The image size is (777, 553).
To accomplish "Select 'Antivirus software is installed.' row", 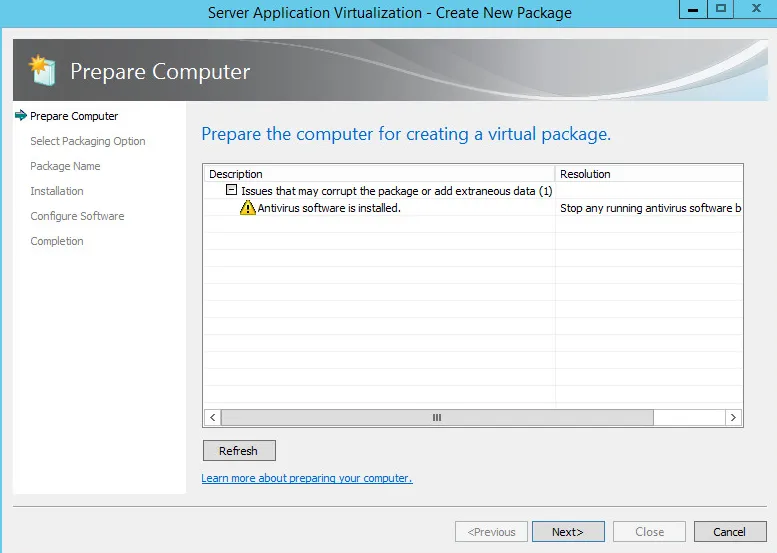I will point(473,208).
